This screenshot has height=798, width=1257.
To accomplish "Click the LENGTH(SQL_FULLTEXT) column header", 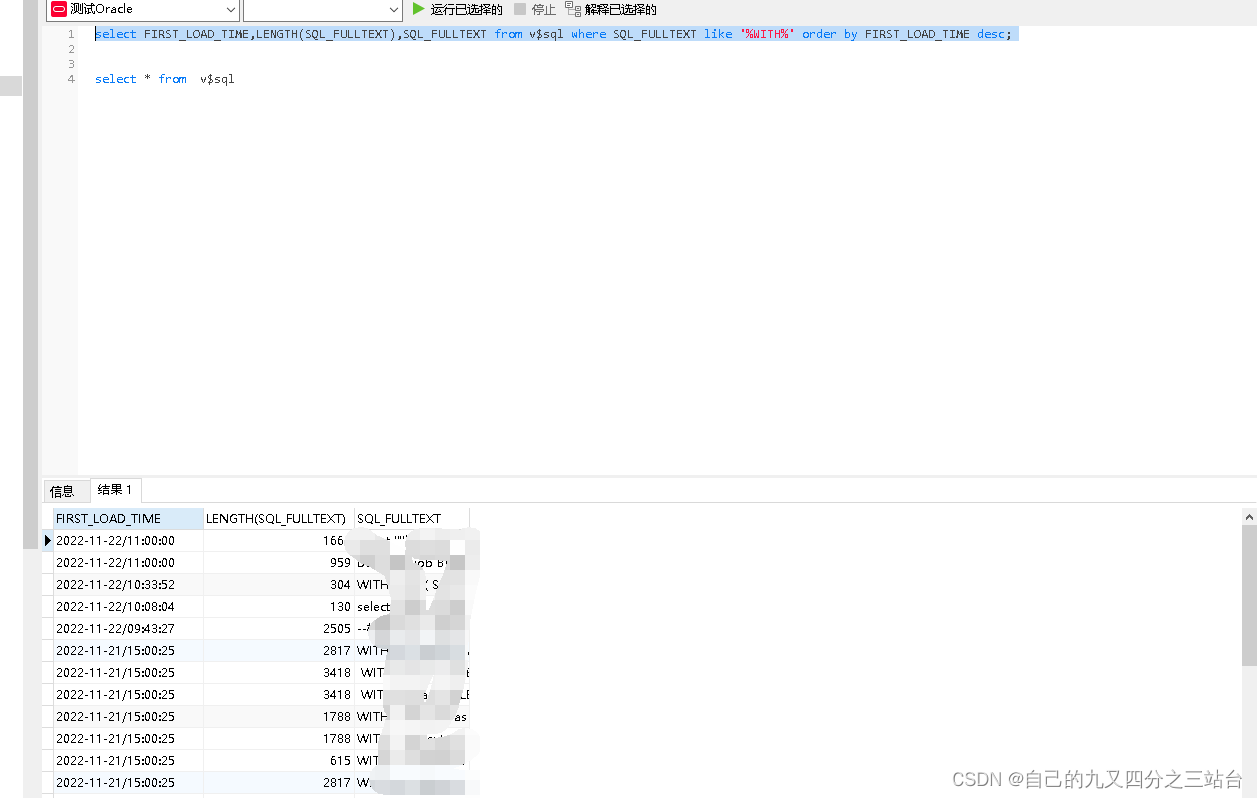I will coord(277,519).
